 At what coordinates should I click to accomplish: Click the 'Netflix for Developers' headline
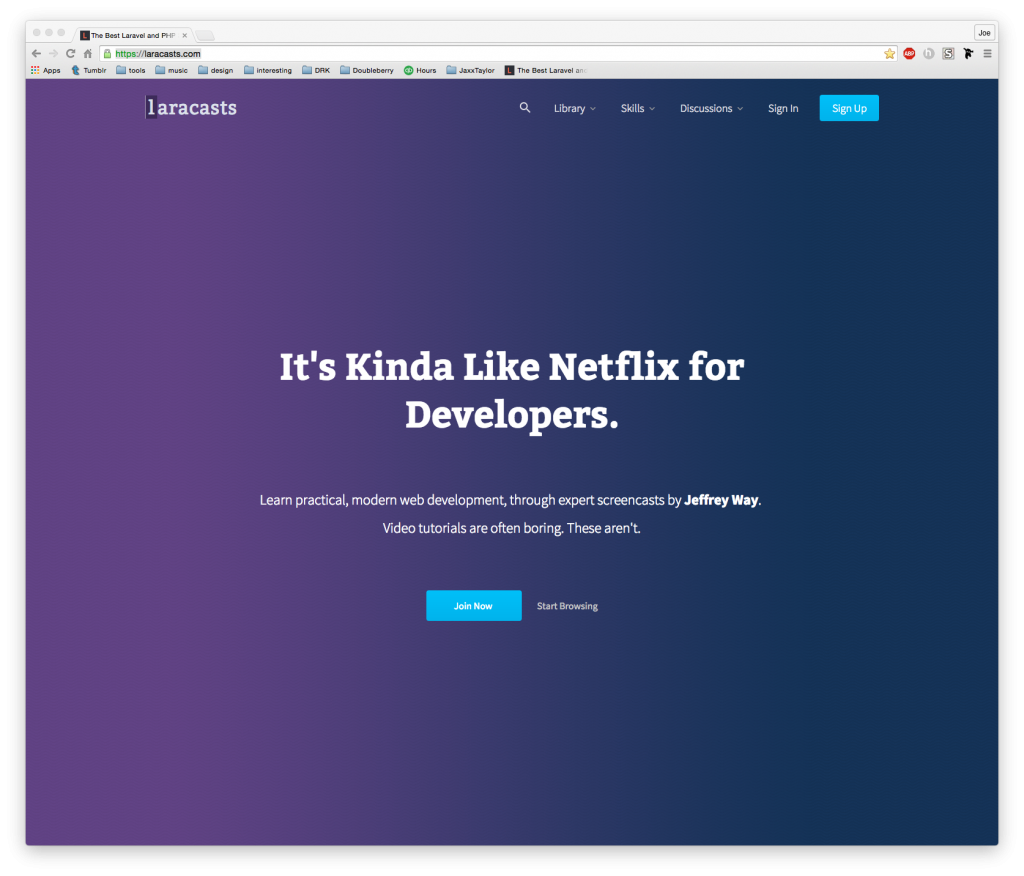[512, 391]
